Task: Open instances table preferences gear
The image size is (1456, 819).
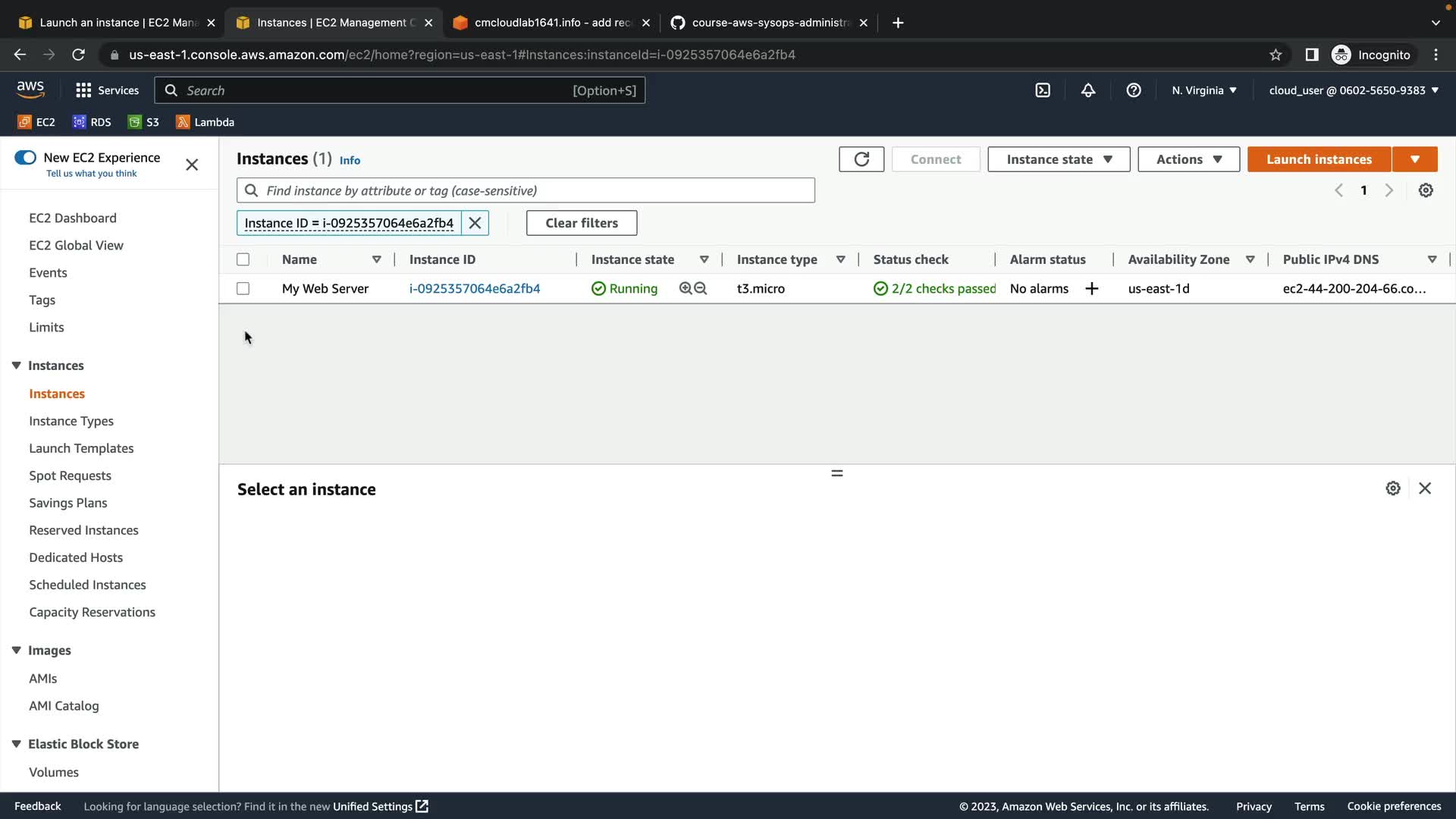Action: (1426, 190)
